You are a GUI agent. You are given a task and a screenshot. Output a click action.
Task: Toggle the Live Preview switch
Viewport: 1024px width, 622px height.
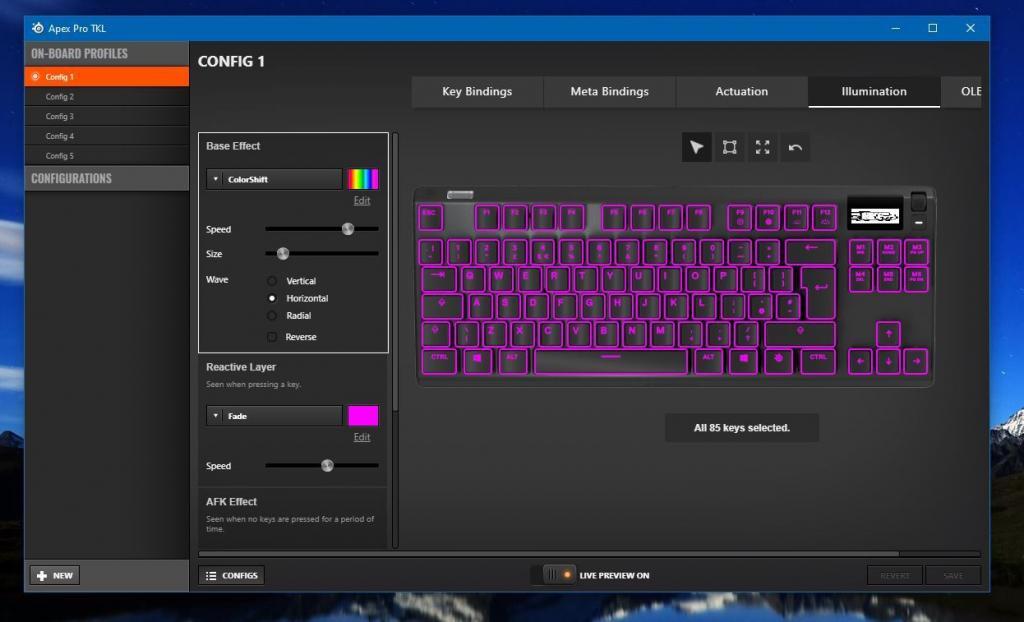[x=553, y=575]
